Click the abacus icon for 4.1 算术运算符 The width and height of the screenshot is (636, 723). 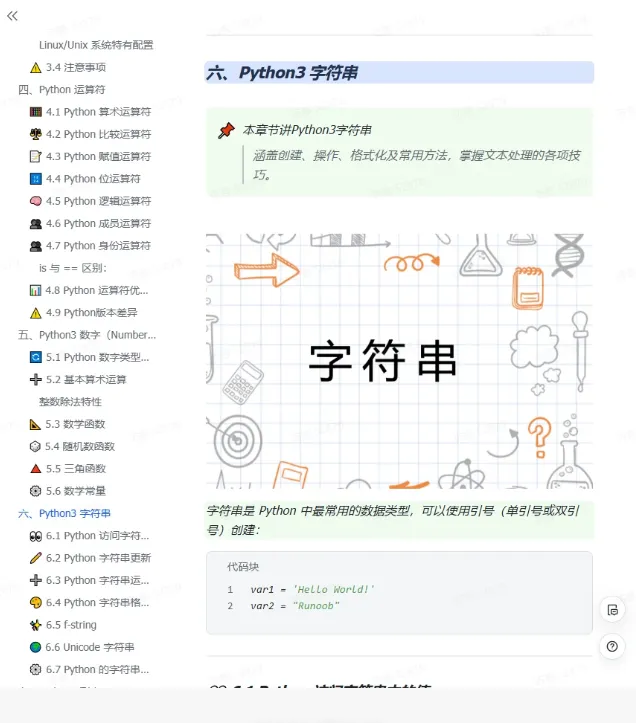tap(36, 112)
